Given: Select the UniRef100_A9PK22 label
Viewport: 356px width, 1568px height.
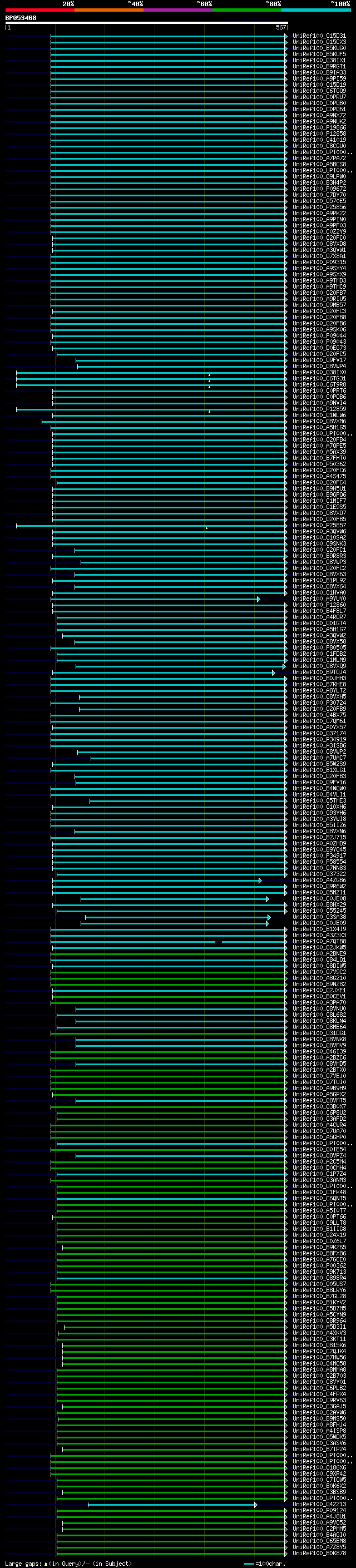Looking at the screenshot, I should tap(319, 213).
